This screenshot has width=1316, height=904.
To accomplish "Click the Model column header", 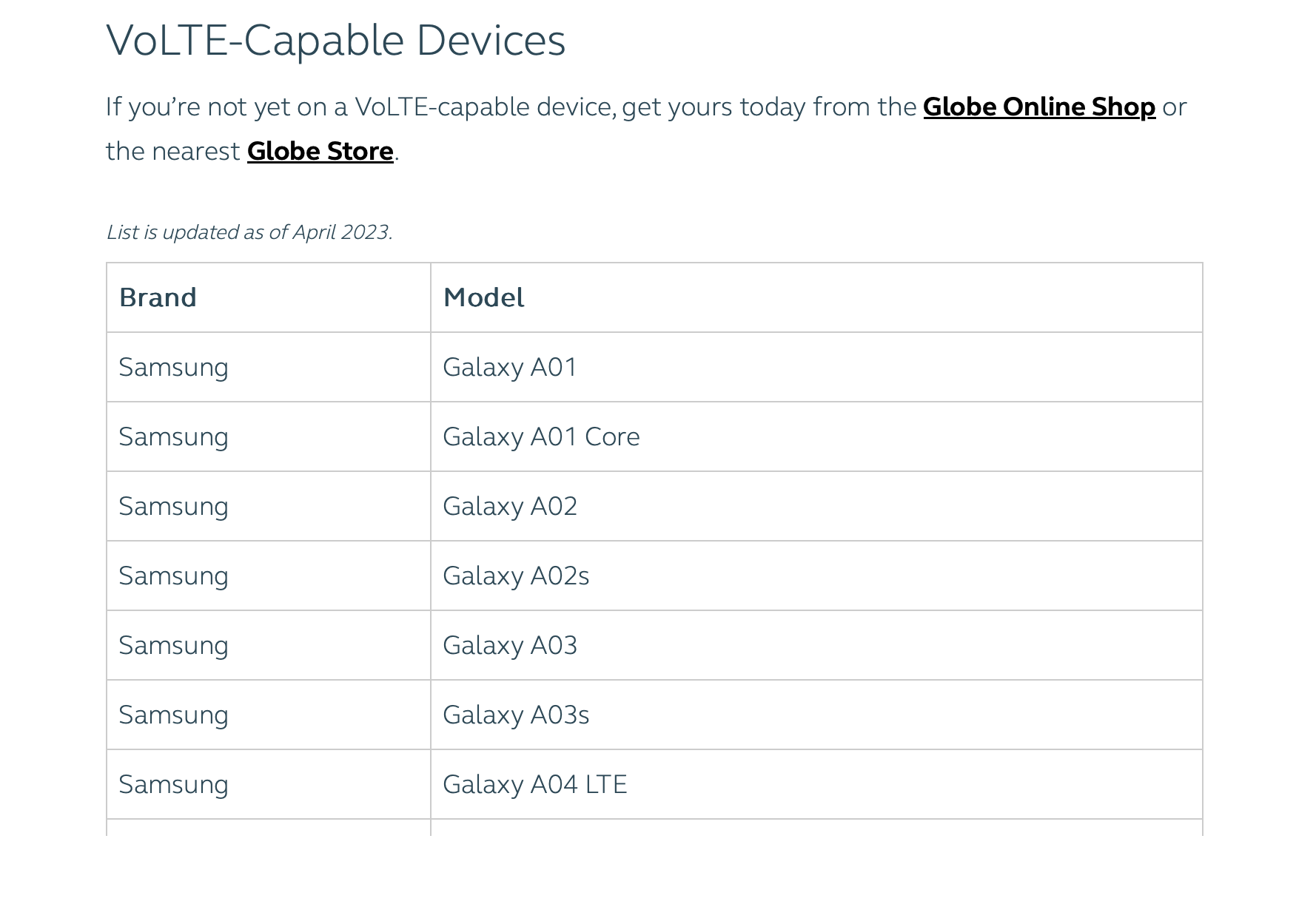I will pos(483,297).
